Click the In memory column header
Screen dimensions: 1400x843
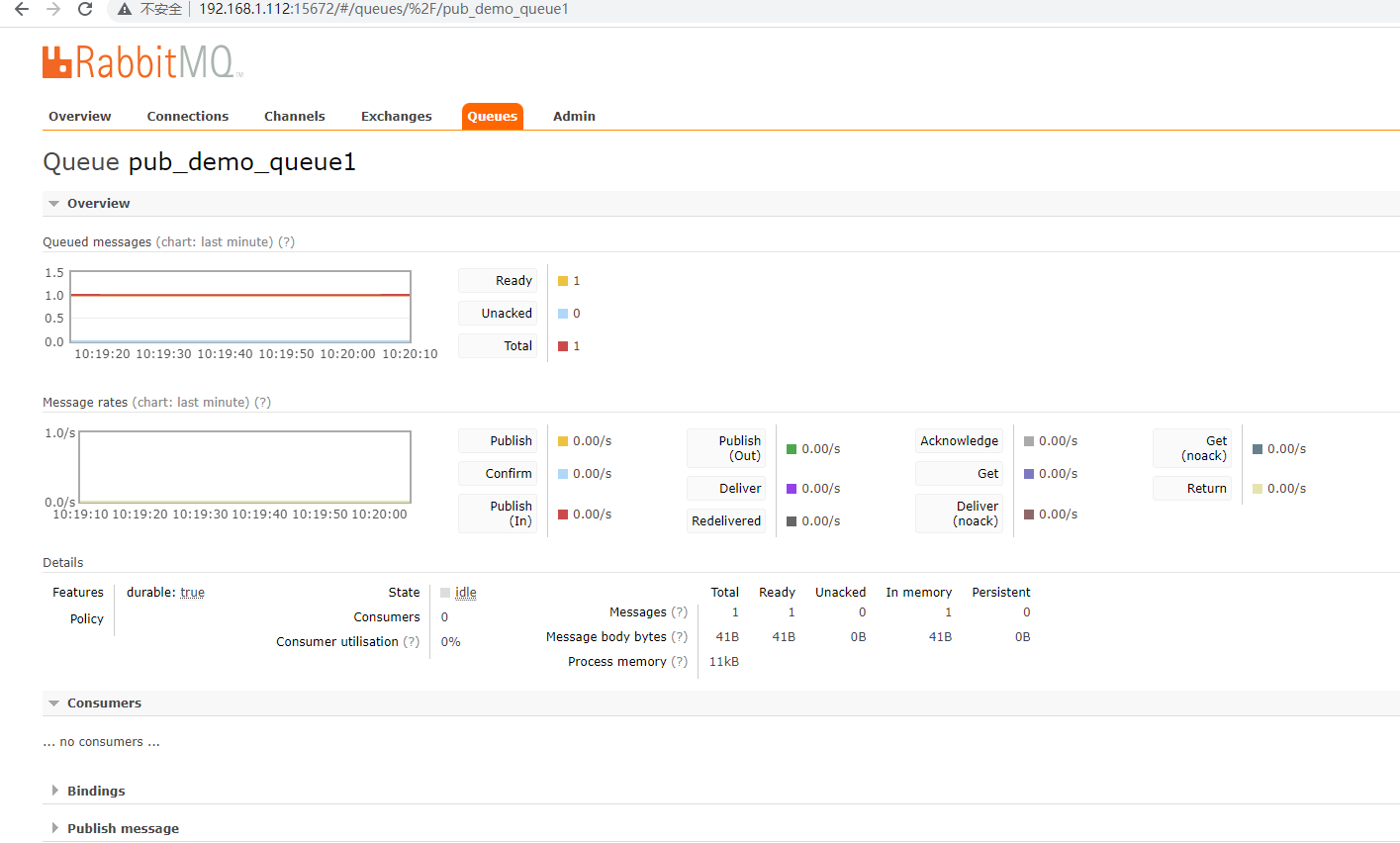919,593
